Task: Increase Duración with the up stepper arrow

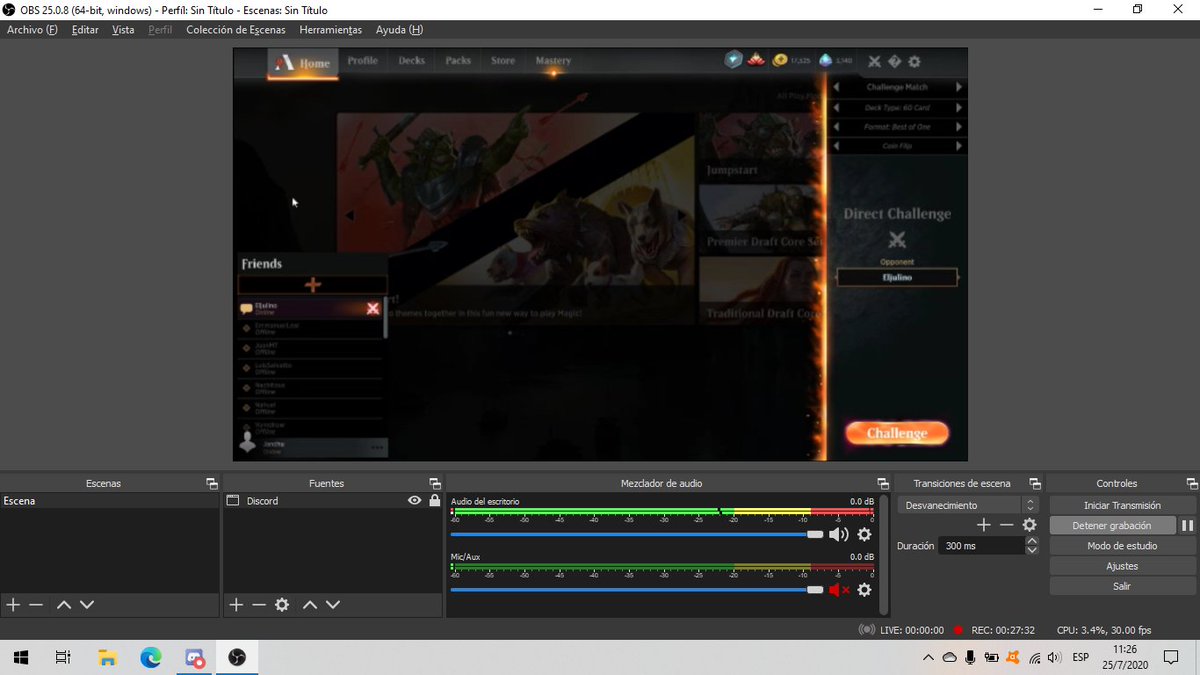Action: [x=1031, y=540]
